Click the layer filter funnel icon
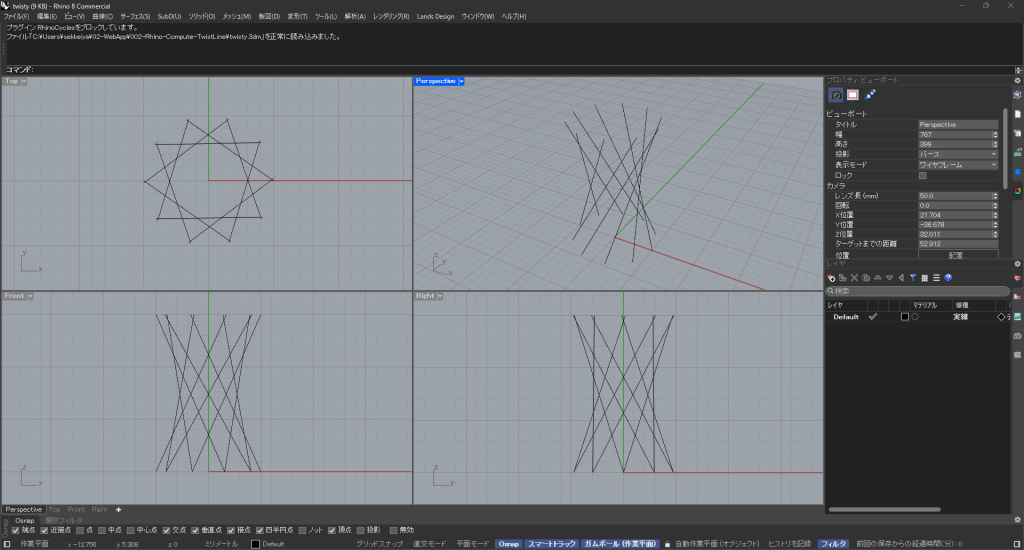 click(x=913, y=277)
